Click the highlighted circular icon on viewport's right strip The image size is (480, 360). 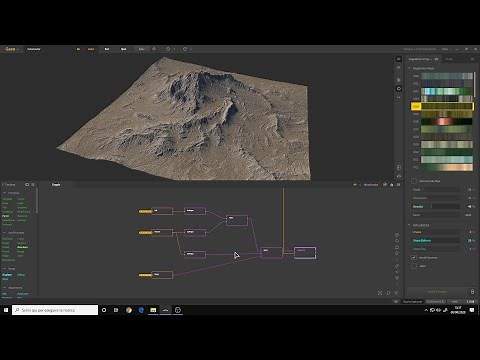click(x=399, y=88)
